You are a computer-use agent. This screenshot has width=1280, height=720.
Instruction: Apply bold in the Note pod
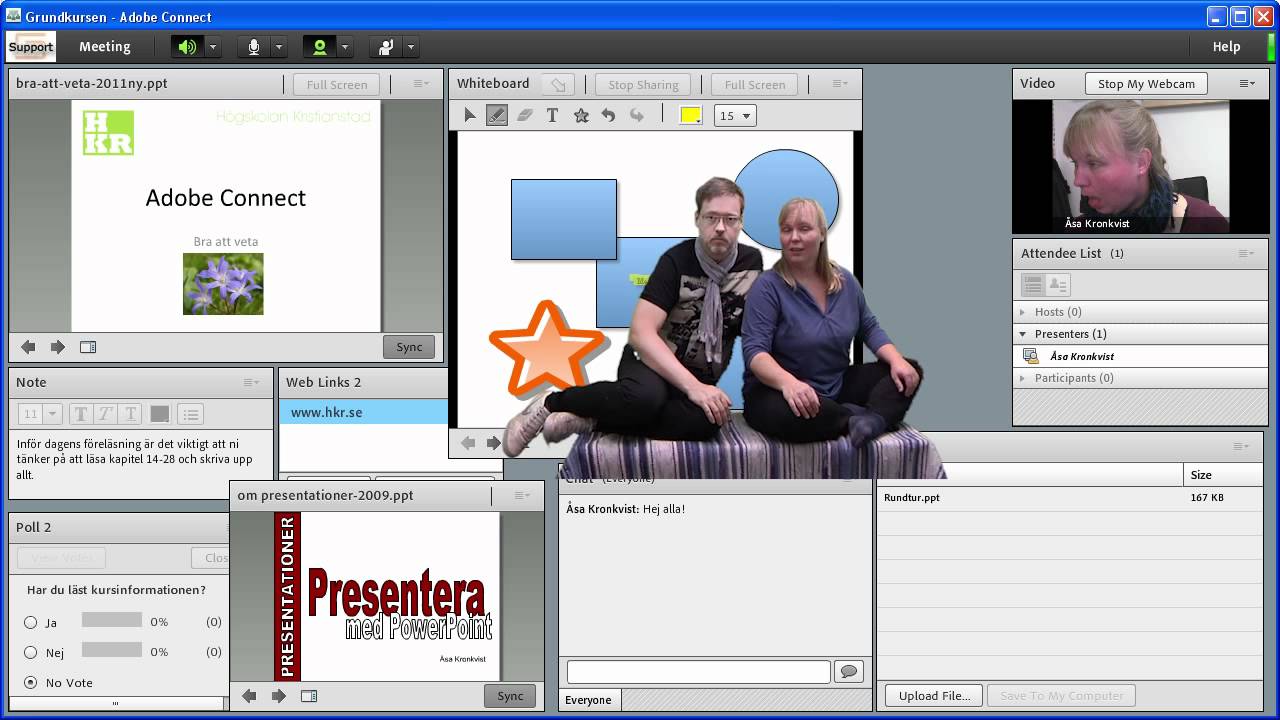point(81,413)
